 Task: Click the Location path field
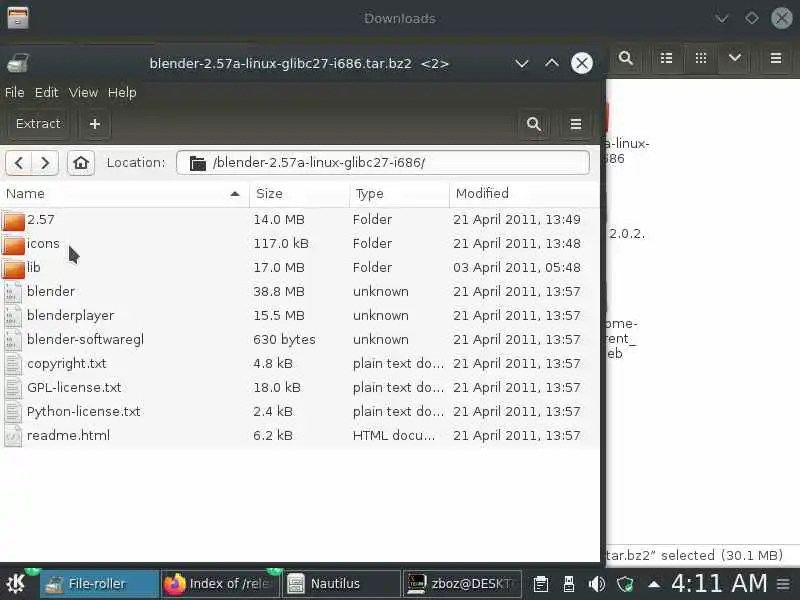(383, 163)
